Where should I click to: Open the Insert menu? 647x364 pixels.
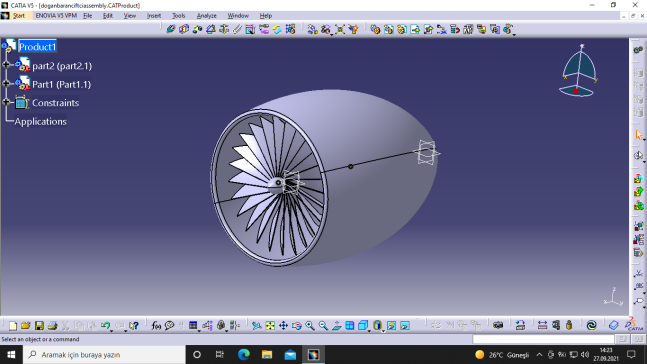tap(154, 16)
